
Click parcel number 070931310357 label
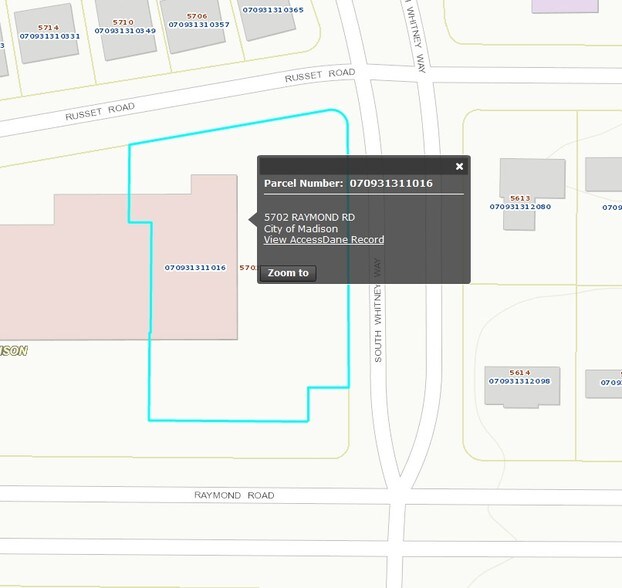[x=199, y=25]
